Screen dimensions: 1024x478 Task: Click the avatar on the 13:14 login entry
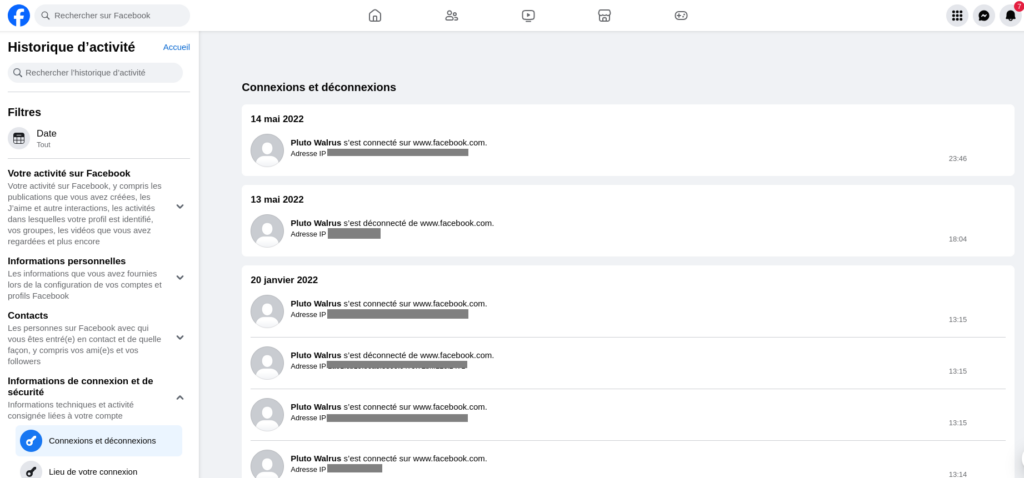pyautogui.click(x=267, y=464)
